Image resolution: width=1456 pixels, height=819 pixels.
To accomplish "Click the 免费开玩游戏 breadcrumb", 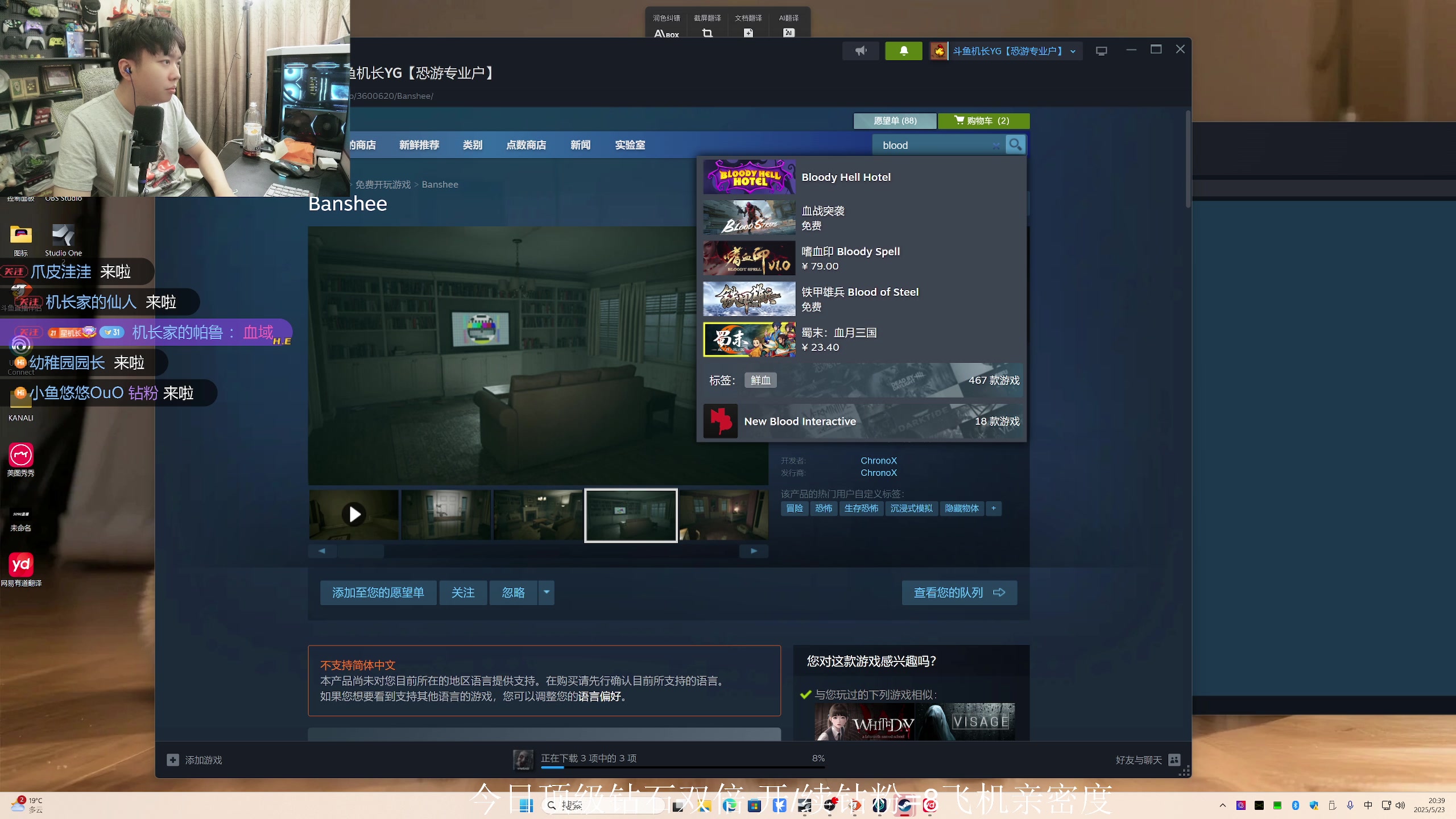I will 383,184.
